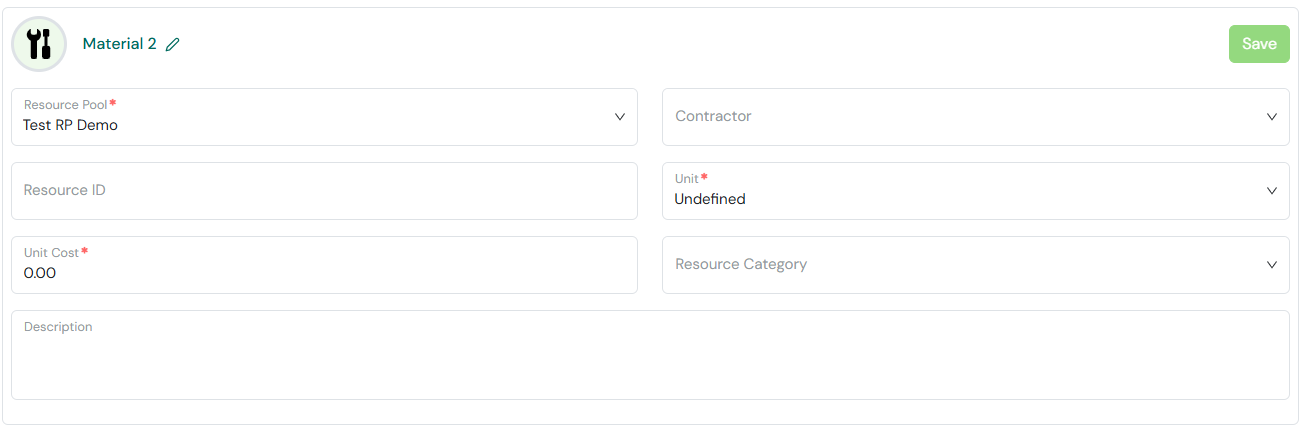The width and height of the screenshot is (1307, 432).
Task: Click the Contractor chevron arrow
Action: pyautogui.click(x=1272, y=116)
